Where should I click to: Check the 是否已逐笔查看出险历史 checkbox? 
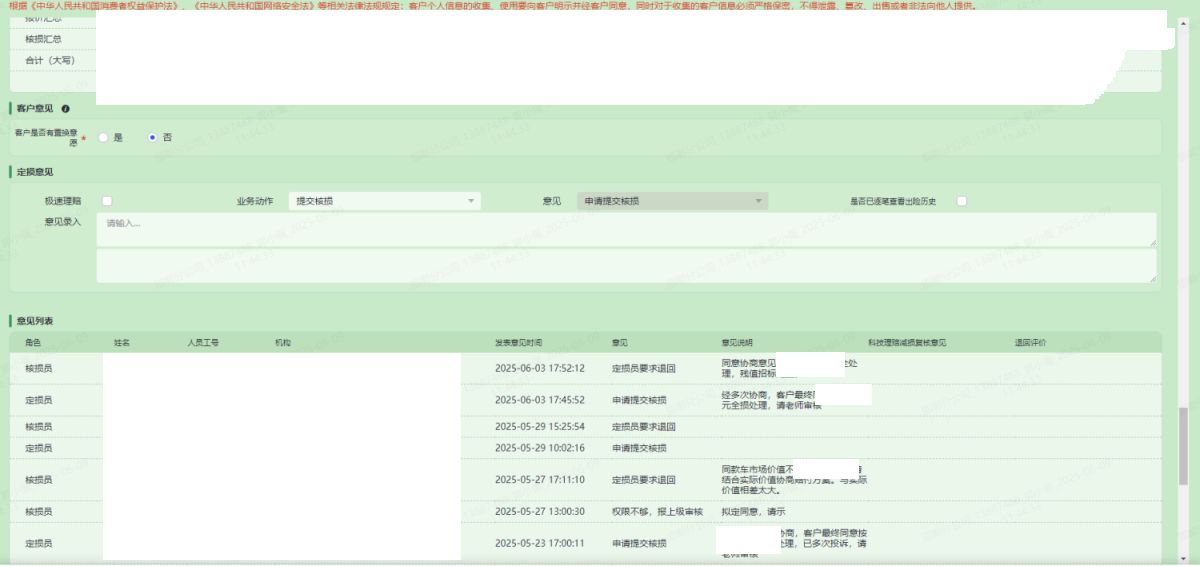(961, 201)
